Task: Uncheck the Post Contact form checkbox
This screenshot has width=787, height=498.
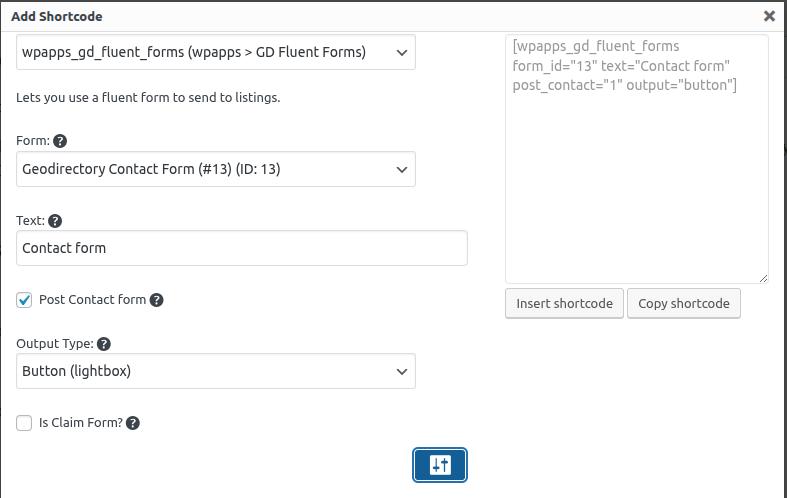Action: 25,300
